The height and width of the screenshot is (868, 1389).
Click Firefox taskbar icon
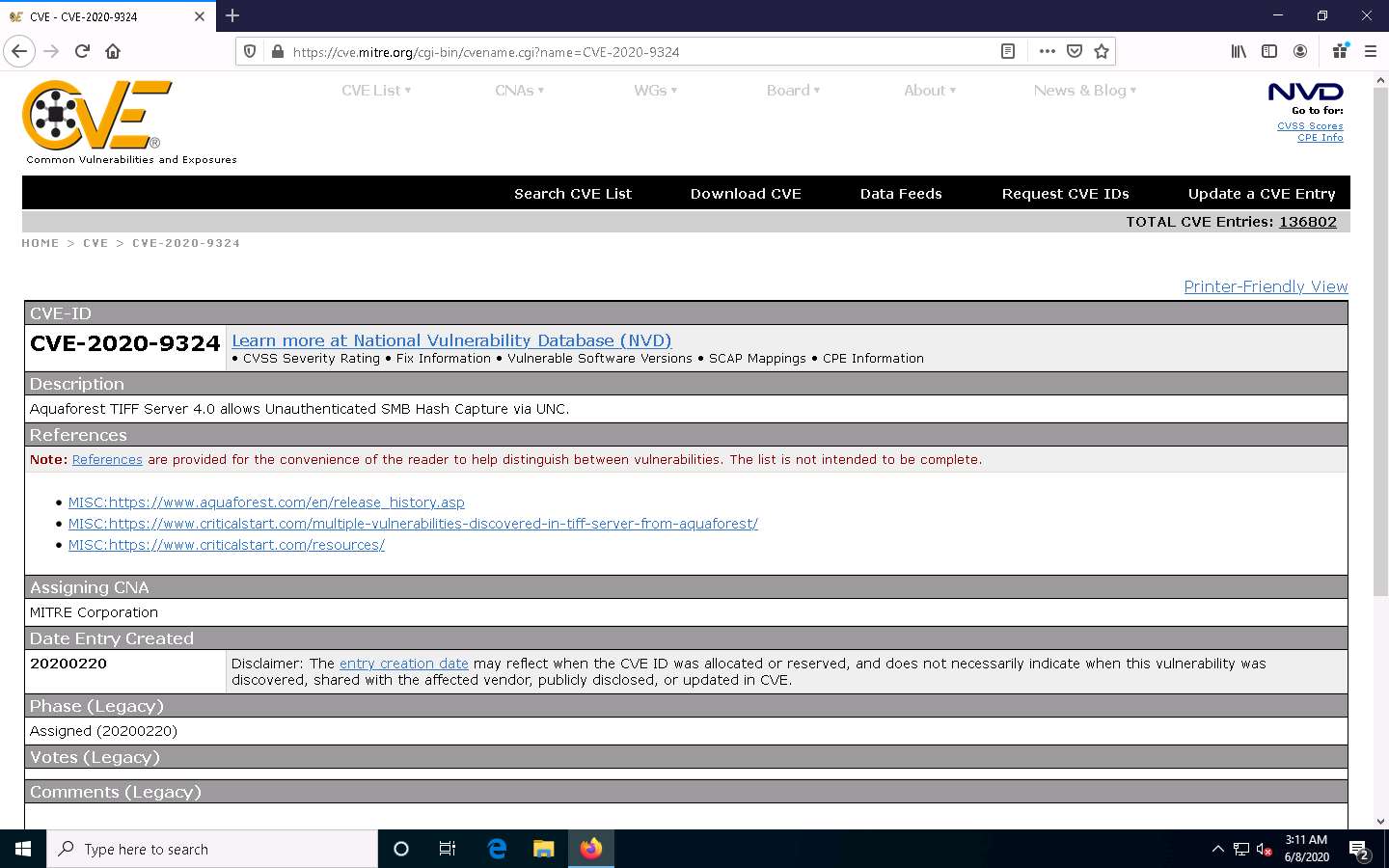coord(591,849)
